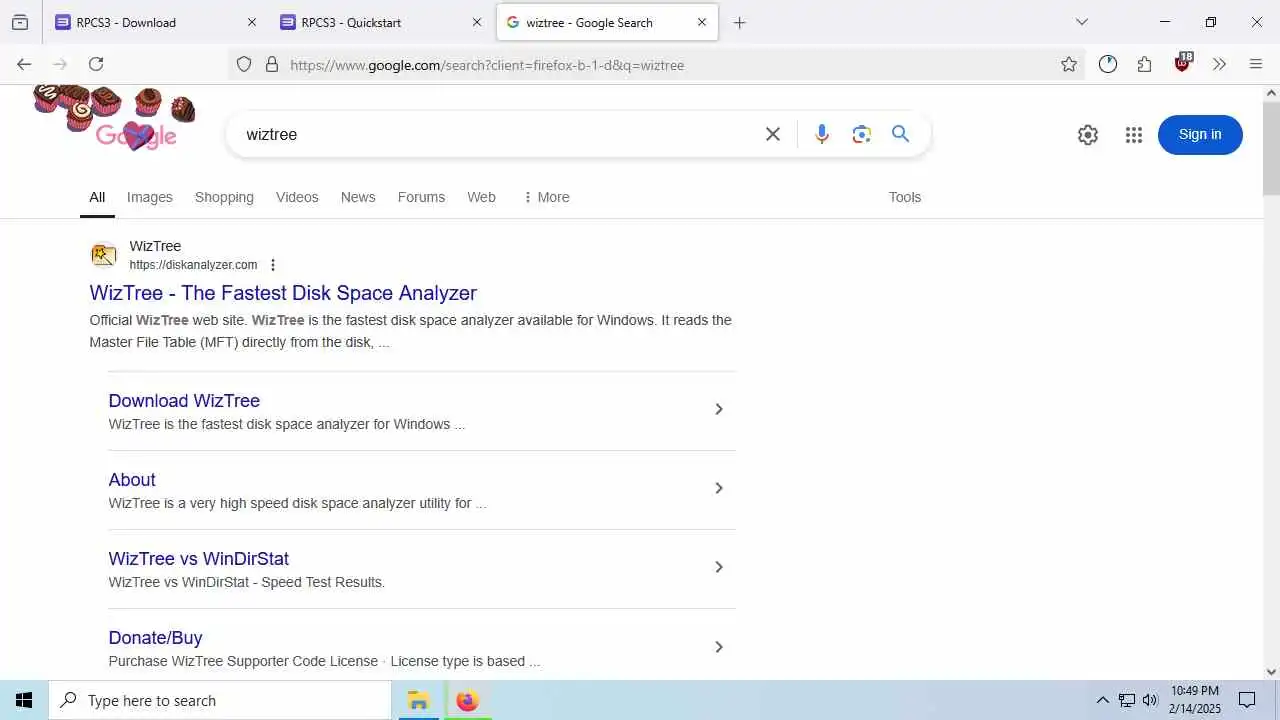Bookmark this page with the star

click(x=1069, y=64)
